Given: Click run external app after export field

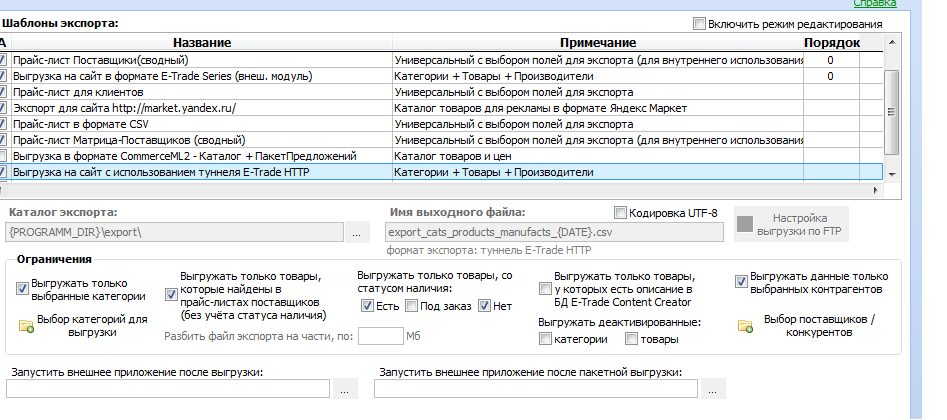Looking at the screenshot, I should point(168,389).
